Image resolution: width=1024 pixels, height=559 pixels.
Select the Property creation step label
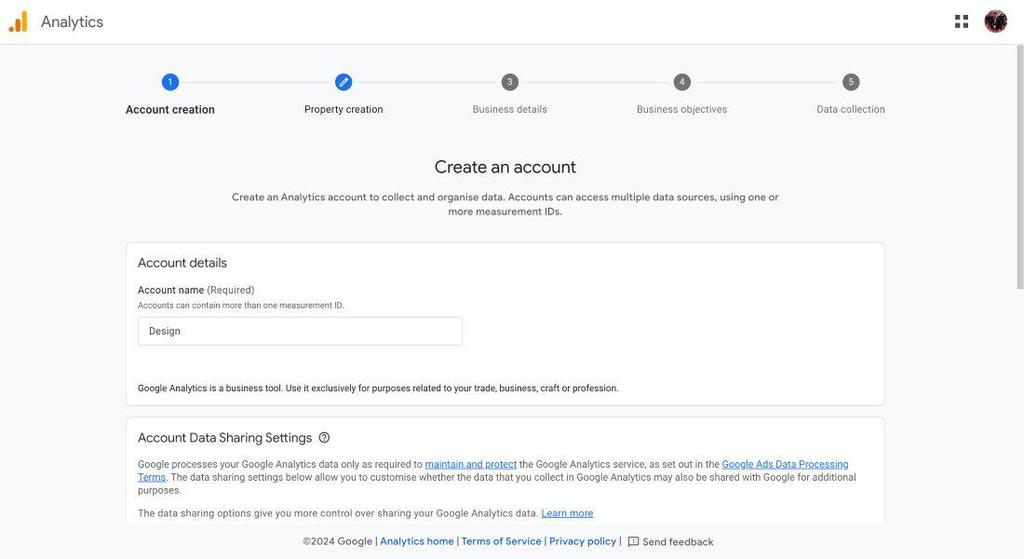343,110
